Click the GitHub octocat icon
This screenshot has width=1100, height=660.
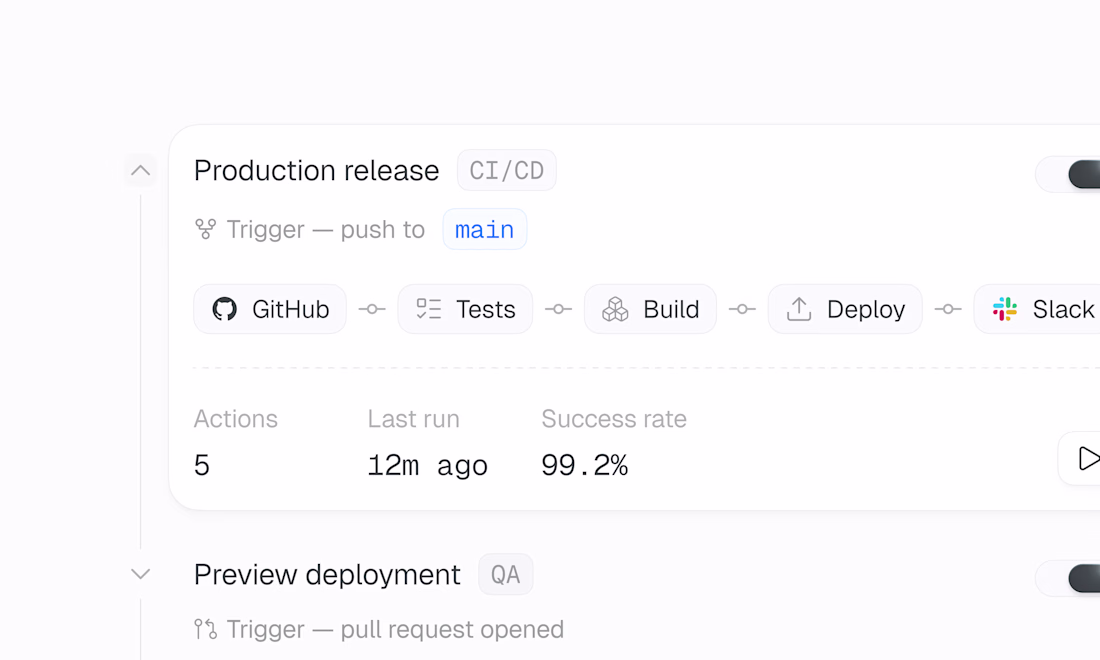[x=224, y=309]
